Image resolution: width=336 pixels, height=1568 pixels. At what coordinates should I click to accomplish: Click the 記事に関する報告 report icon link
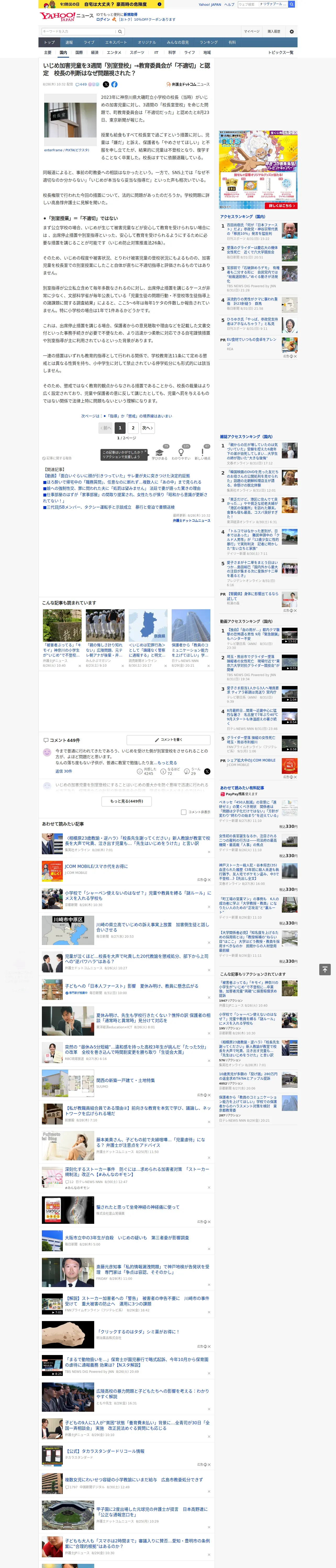point(57,458)
